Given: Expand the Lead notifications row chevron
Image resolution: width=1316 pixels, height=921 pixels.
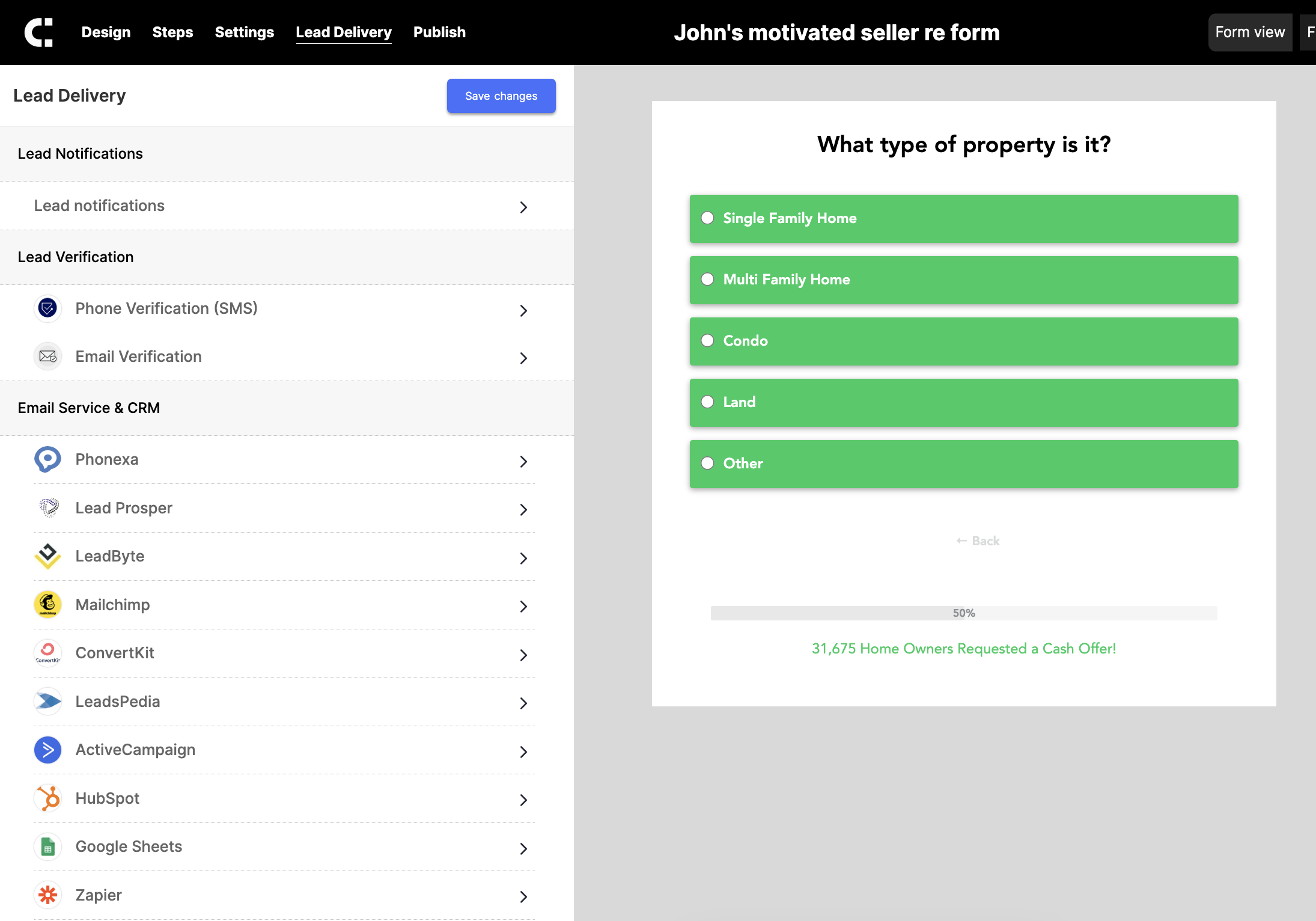Looking at the screenshot, I should pyautogui.click(x=523, y=207).
